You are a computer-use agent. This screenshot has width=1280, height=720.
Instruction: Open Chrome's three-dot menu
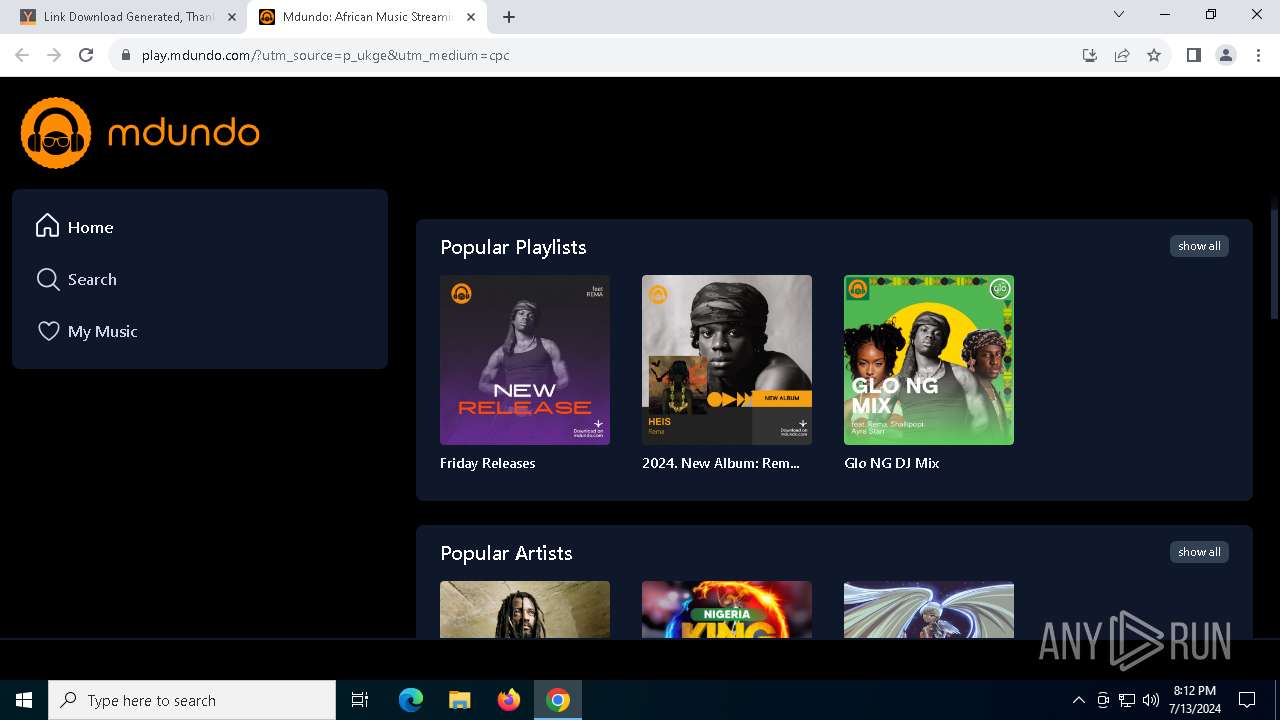pos(1258,55)
